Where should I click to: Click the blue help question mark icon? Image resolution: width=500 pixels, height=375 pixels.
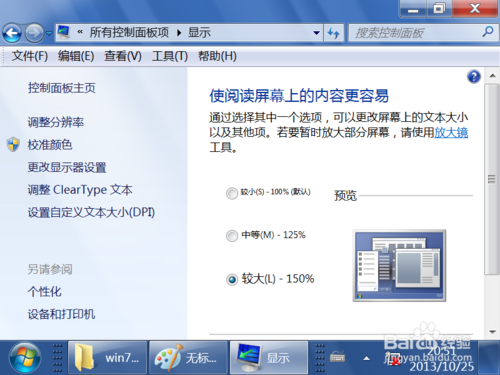[x=474, y=77]
